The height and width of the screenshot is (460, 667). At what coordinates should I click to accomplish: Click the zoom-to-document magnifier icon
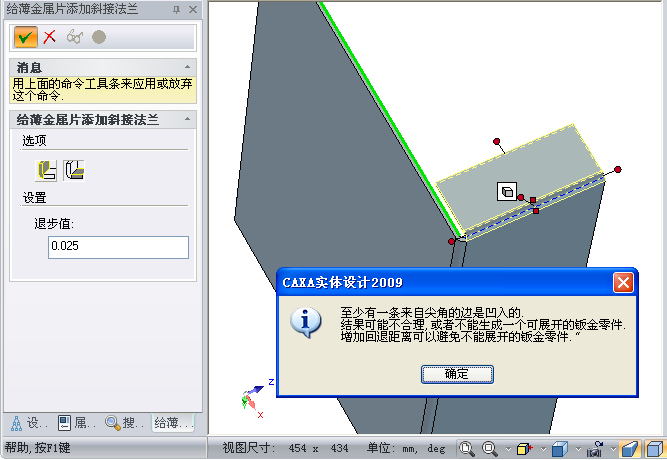(467, 449)
